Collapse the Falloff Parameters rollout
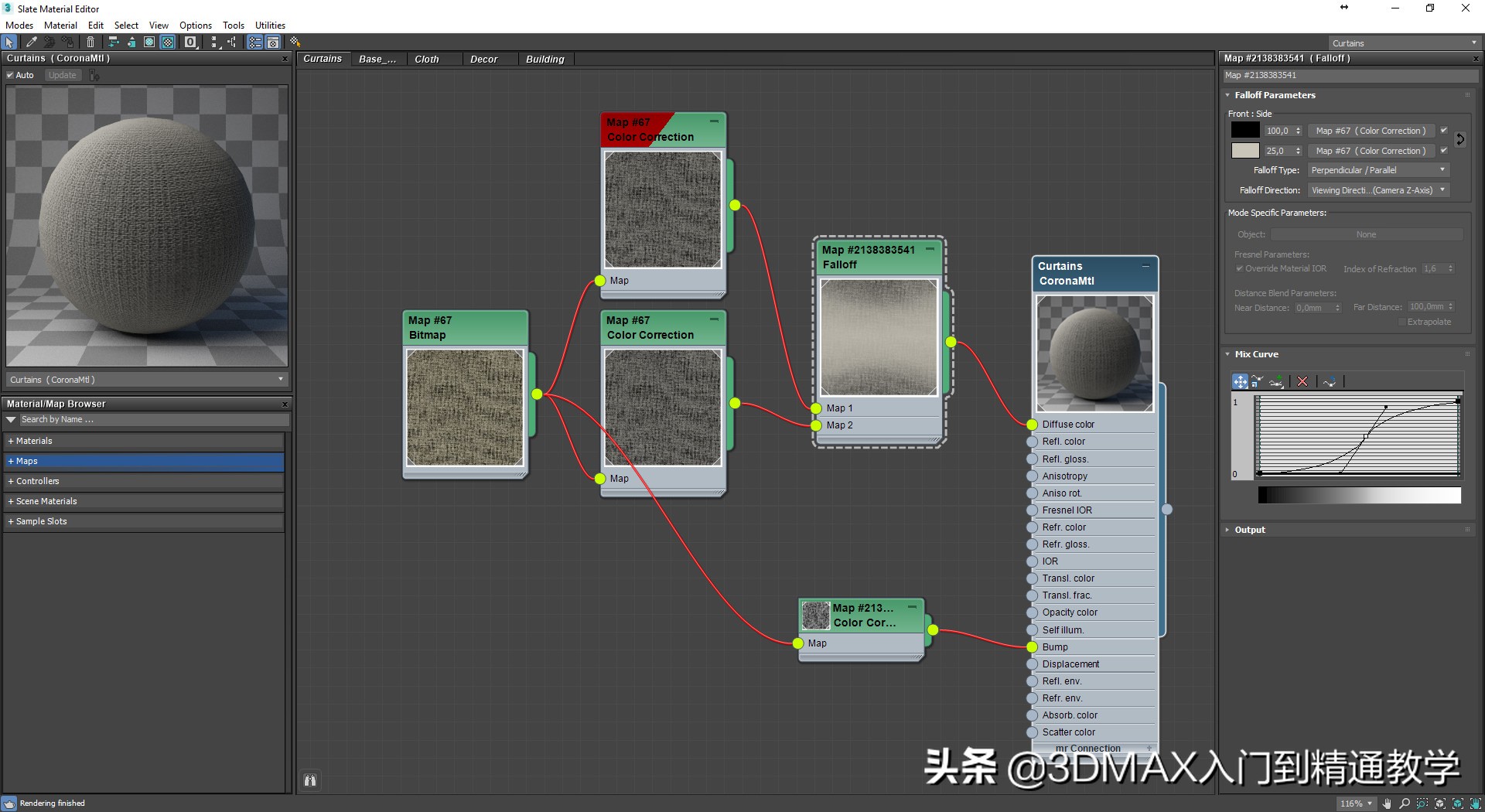 [1227, 95]
